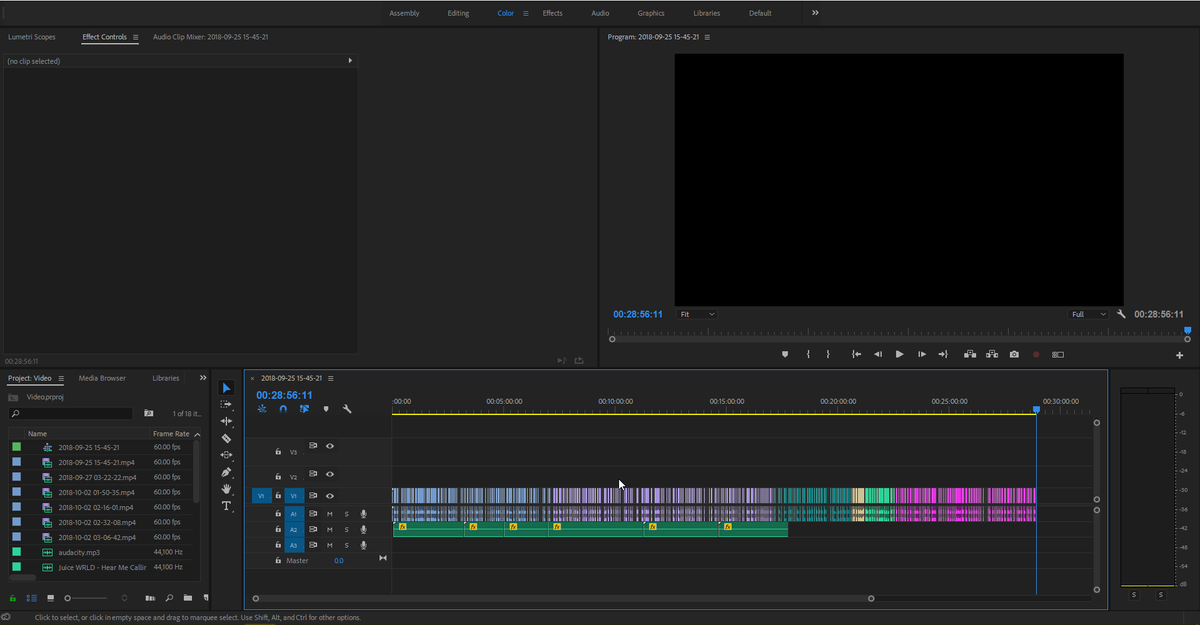
Task: Mute audio track A1
Action: coord(330,514)
